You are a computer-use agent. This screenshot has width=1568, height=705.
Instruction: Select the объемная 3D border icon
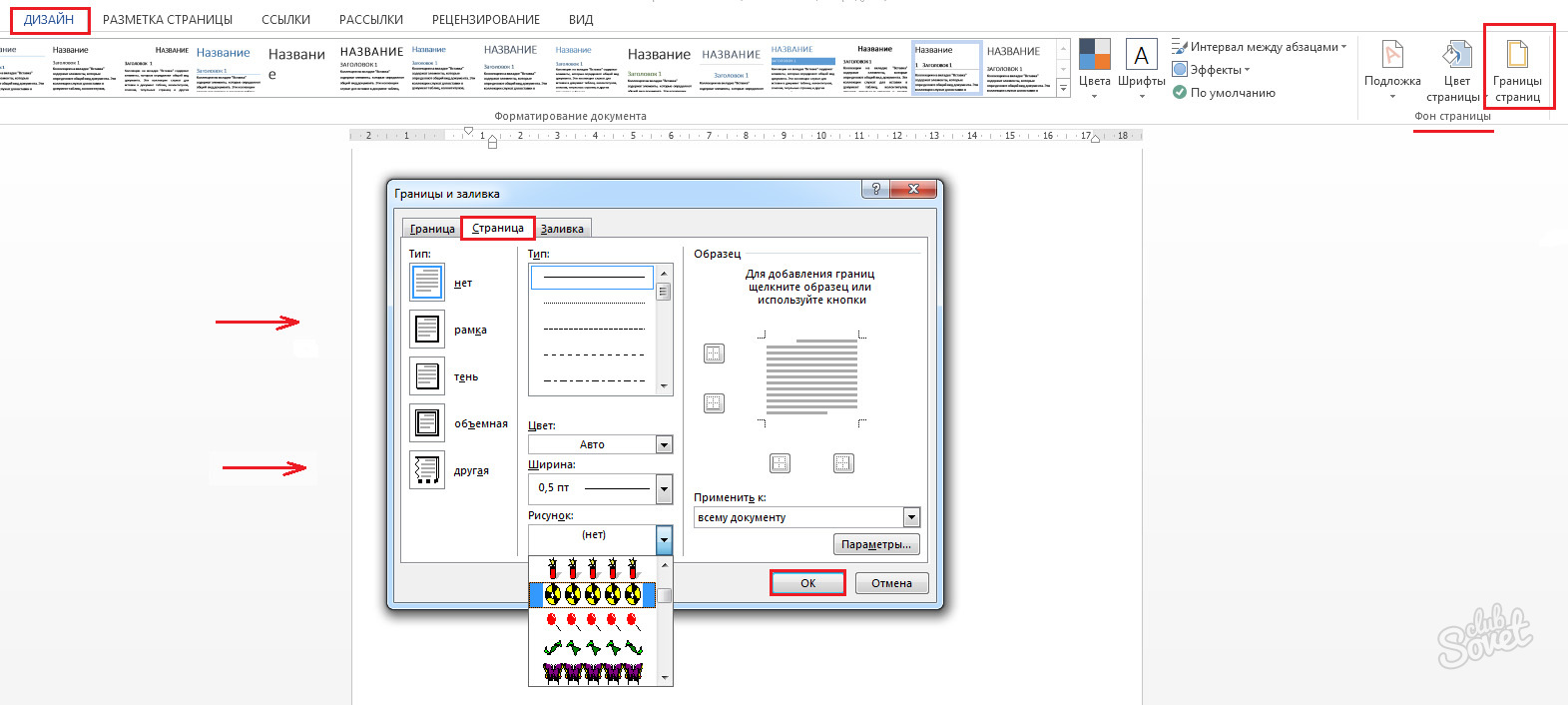click(x=427, y=423)
